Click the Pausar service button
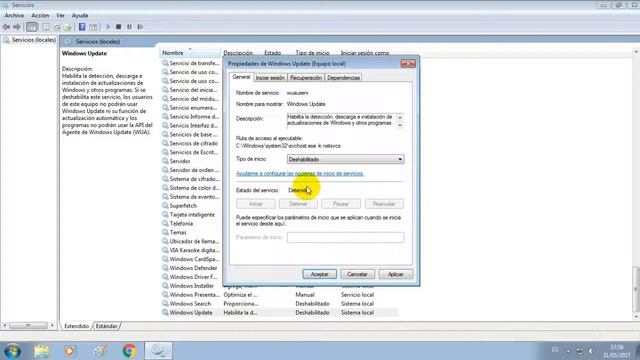Screen dimensions: 640x360 pos(341,204)
